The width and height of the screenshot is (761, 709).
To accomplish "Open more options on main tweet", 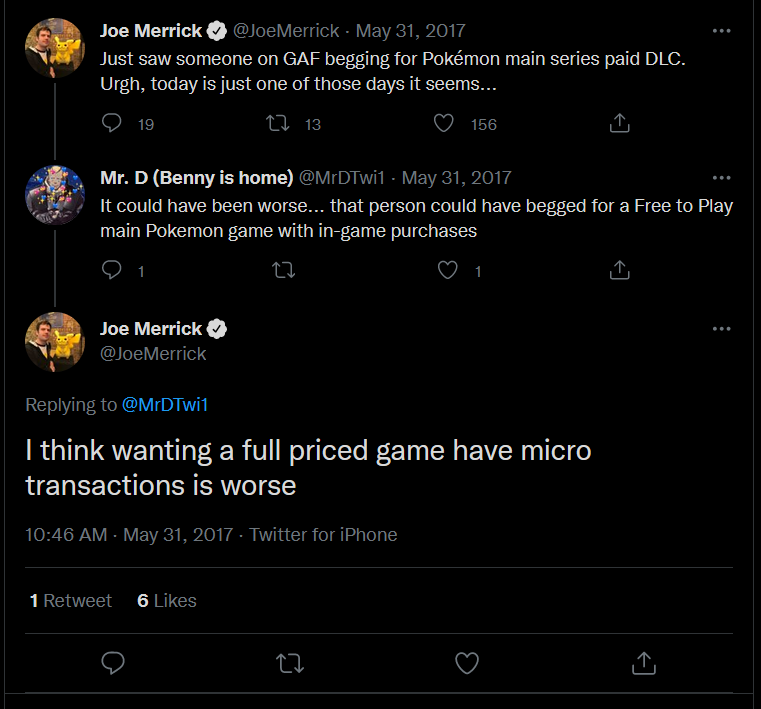I will coord(721,329).
